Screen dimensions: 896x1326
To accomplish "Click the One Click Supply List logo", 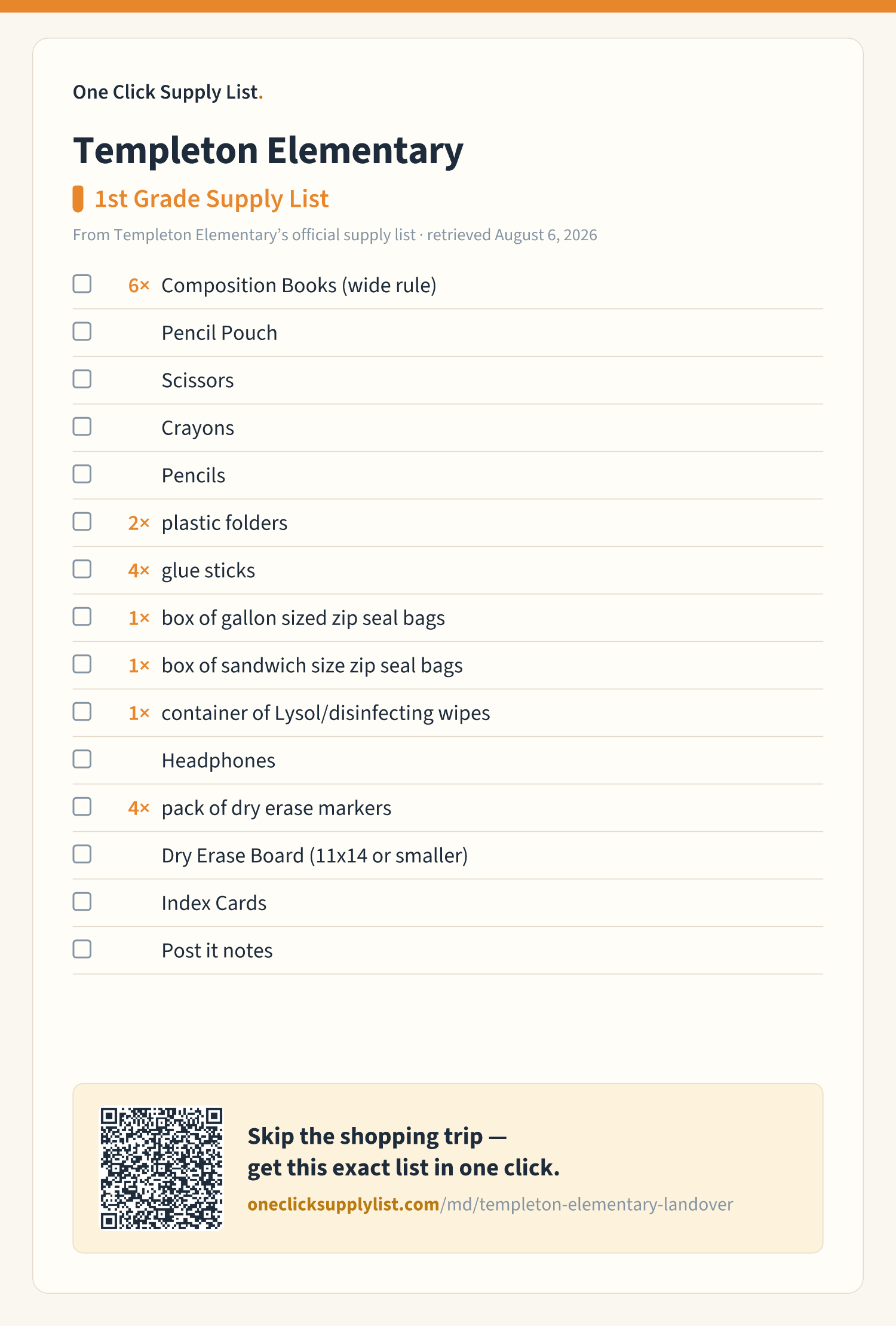I will click(168, 92).
